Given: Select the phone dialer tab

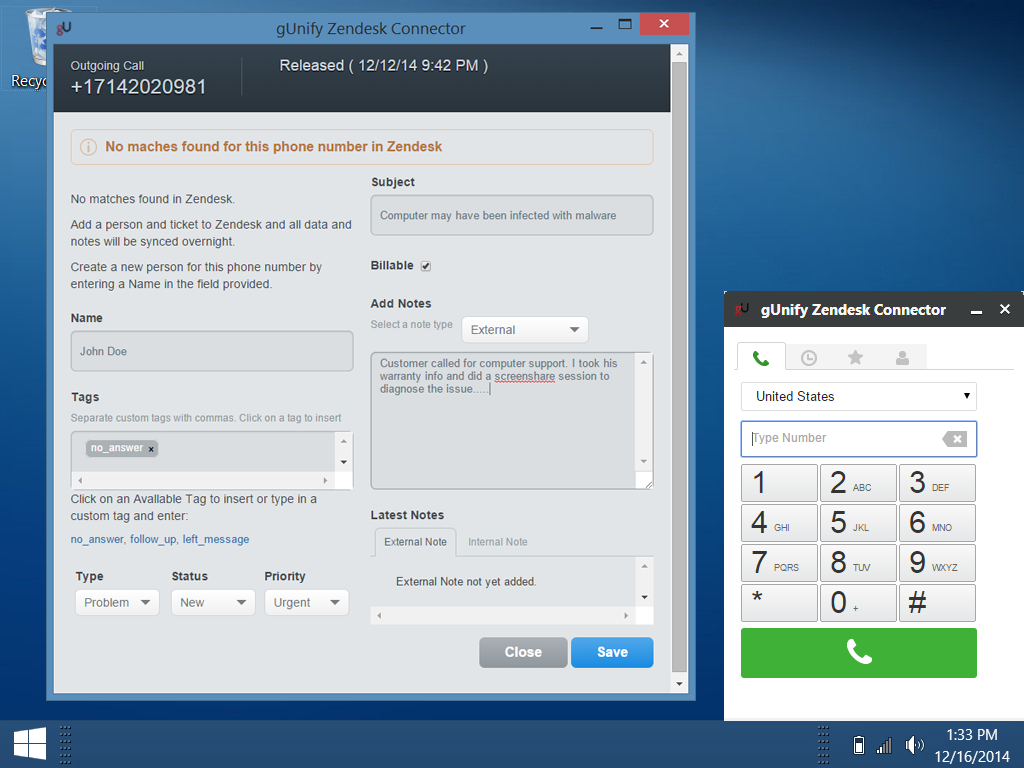Looking at the screenshot, I should point(761,357).
